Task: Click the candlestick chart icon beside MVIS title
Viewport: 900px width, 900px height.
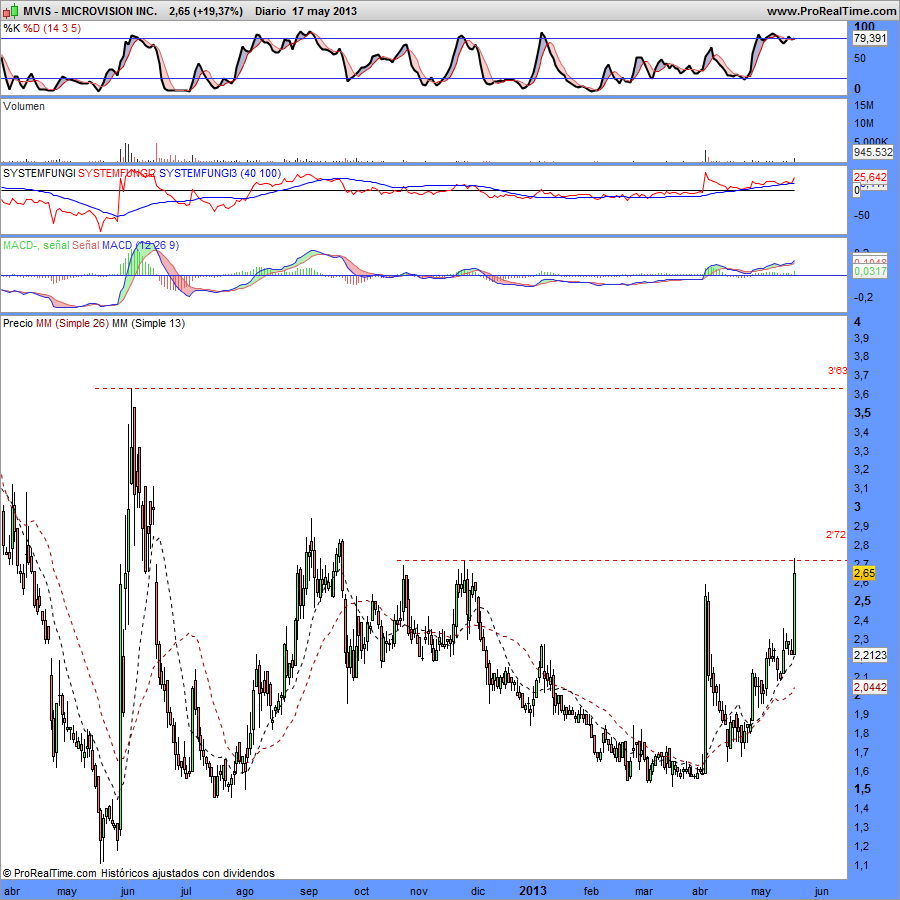Action: (x=10, y=11)
